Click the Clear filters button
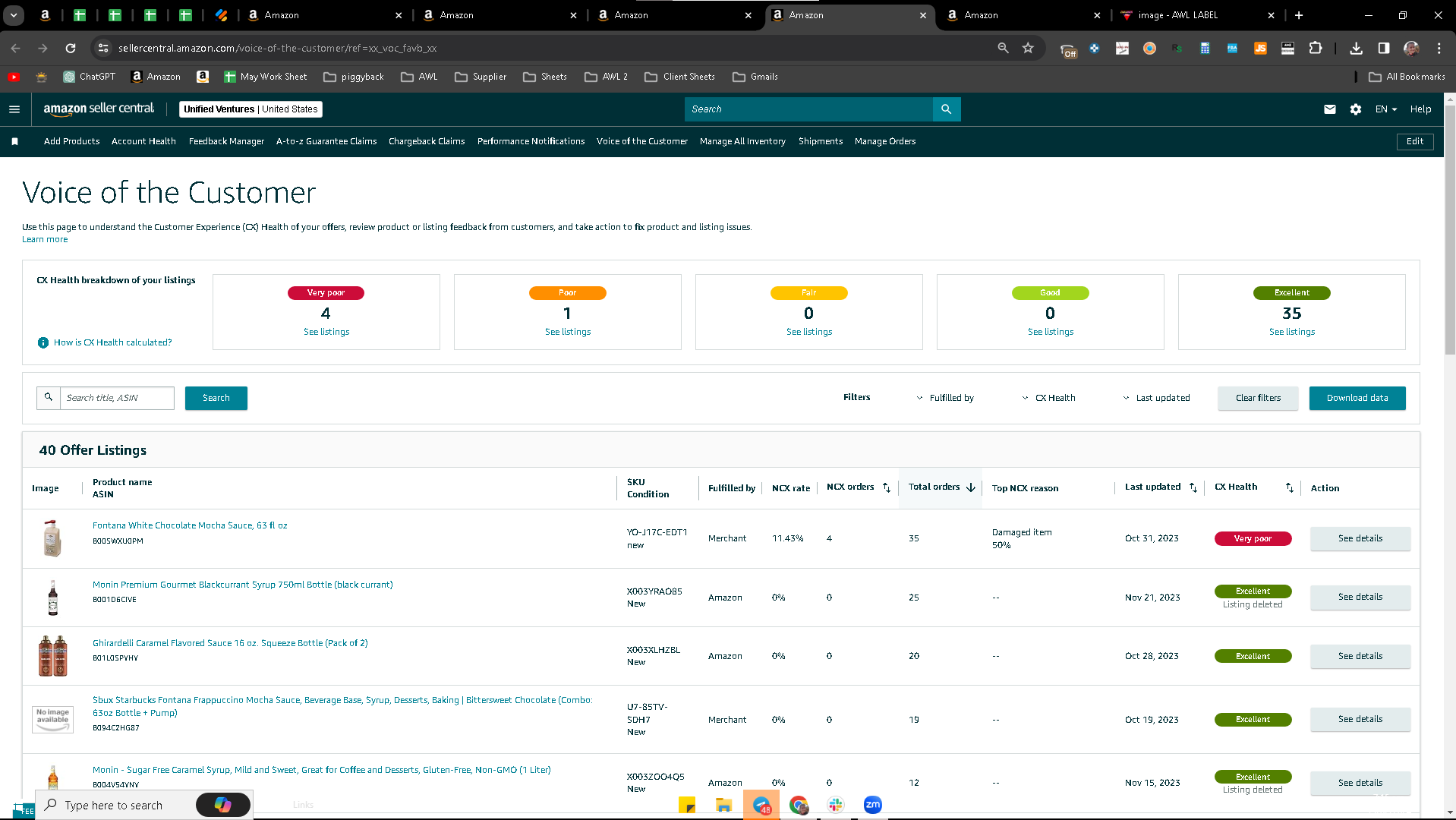1456x820 pixels. coord(1258,398)
